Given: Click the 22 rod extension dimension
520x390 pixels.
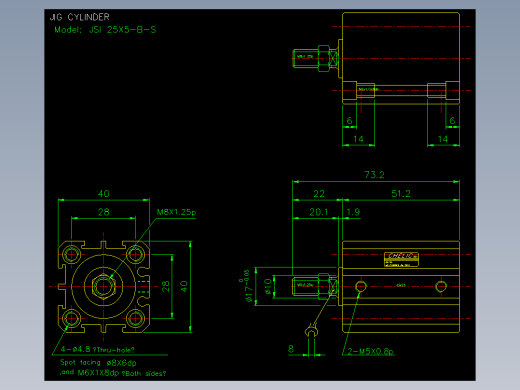Looking at the screenshot, I should [319, 194].
